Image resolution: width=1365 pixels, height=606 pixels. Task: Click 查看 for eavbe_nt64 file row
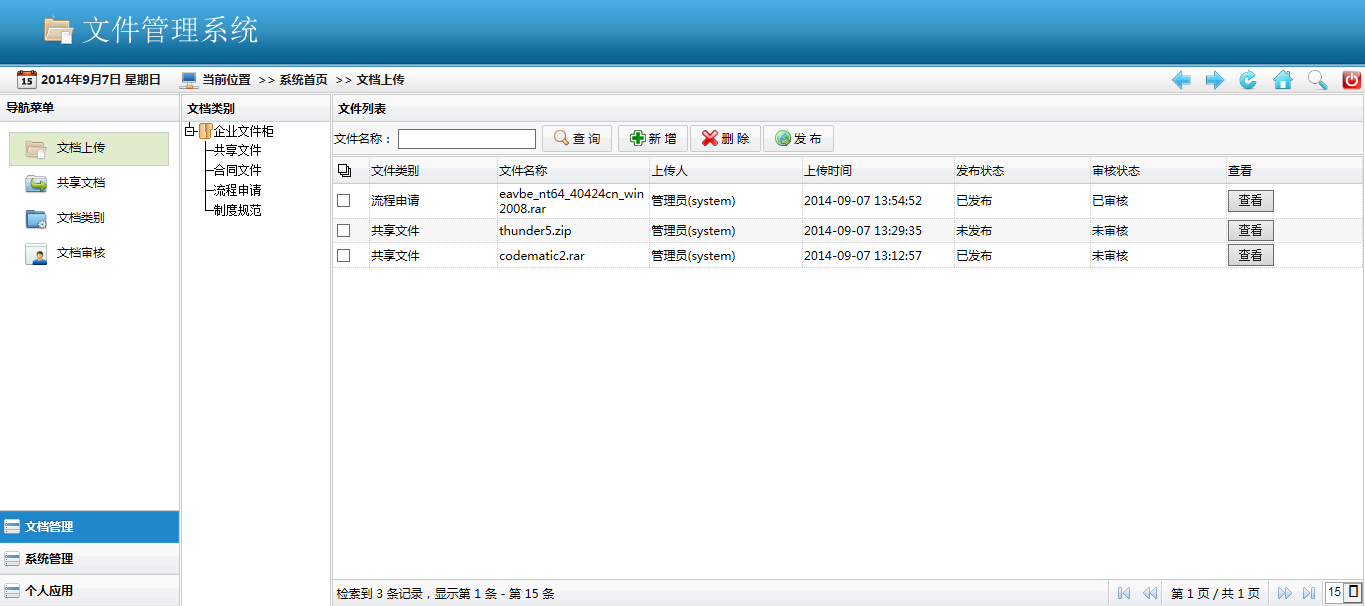pos(1250,200)
